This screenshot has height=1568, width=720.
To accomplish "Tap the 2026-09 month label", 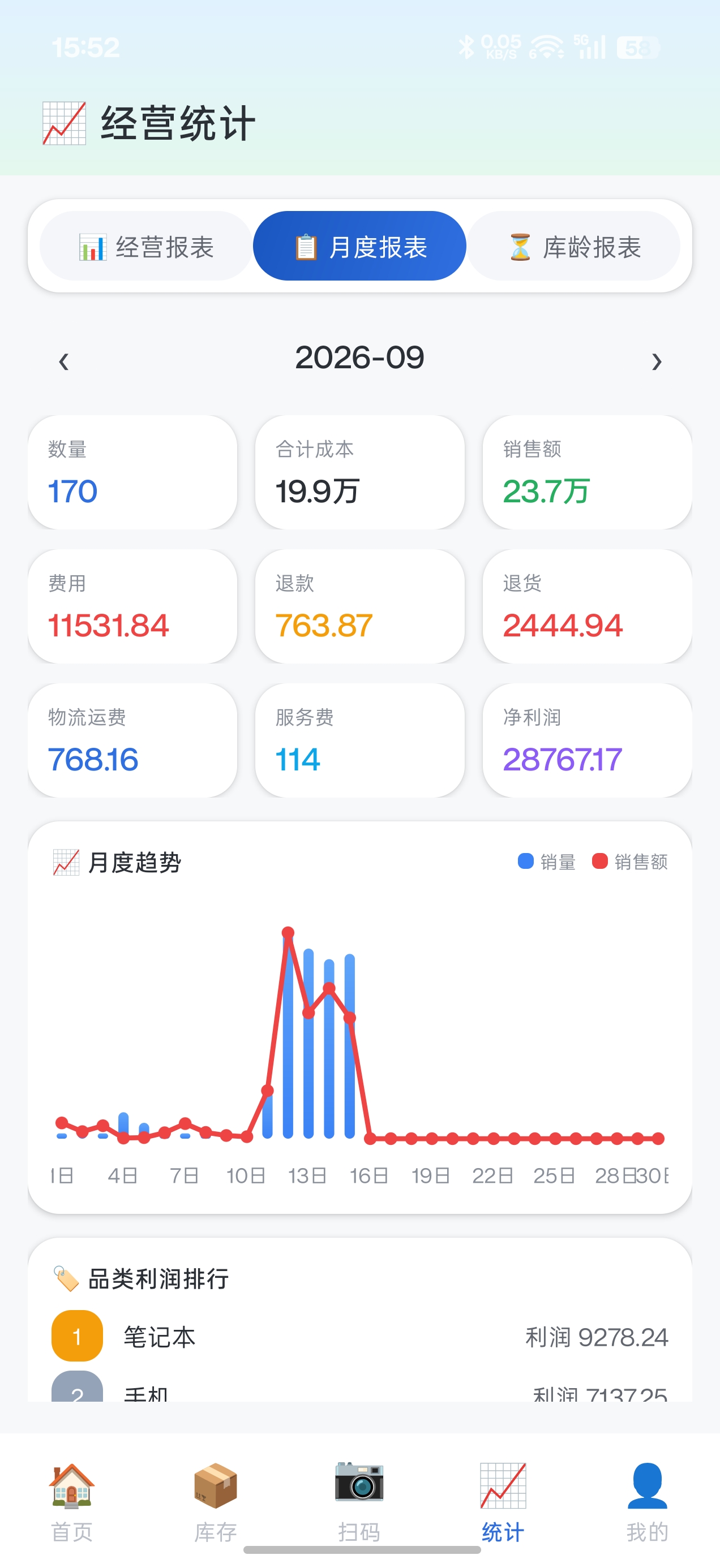I will pos(359,358).
